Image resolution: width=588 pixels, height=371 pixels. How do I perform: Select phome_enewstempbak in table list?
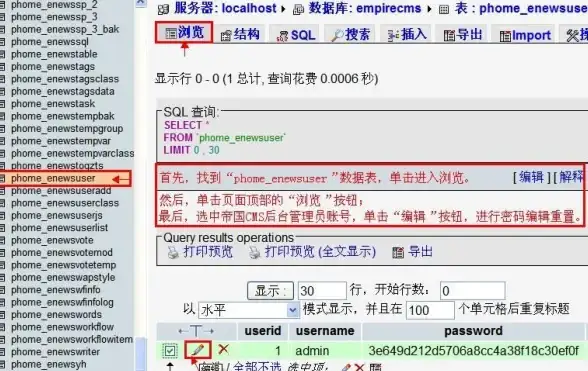click(63, 116)
